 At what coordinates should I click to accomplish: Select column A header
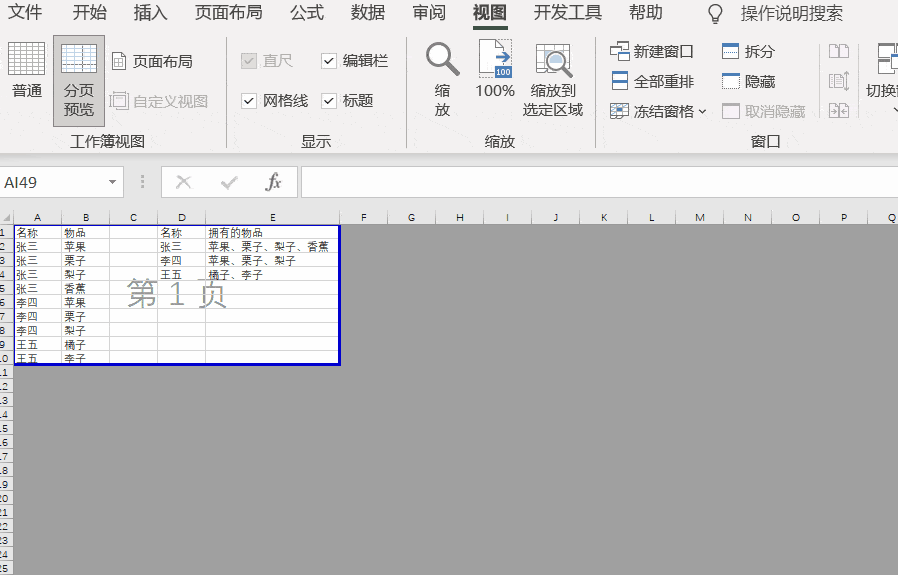(37, 218)
